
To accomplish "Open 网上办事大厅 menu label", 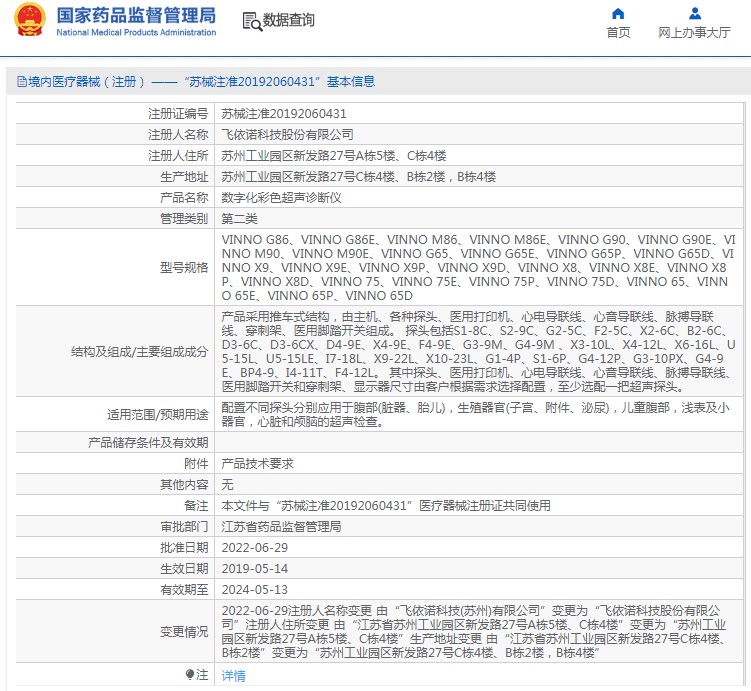I will (x=694, y=33).
